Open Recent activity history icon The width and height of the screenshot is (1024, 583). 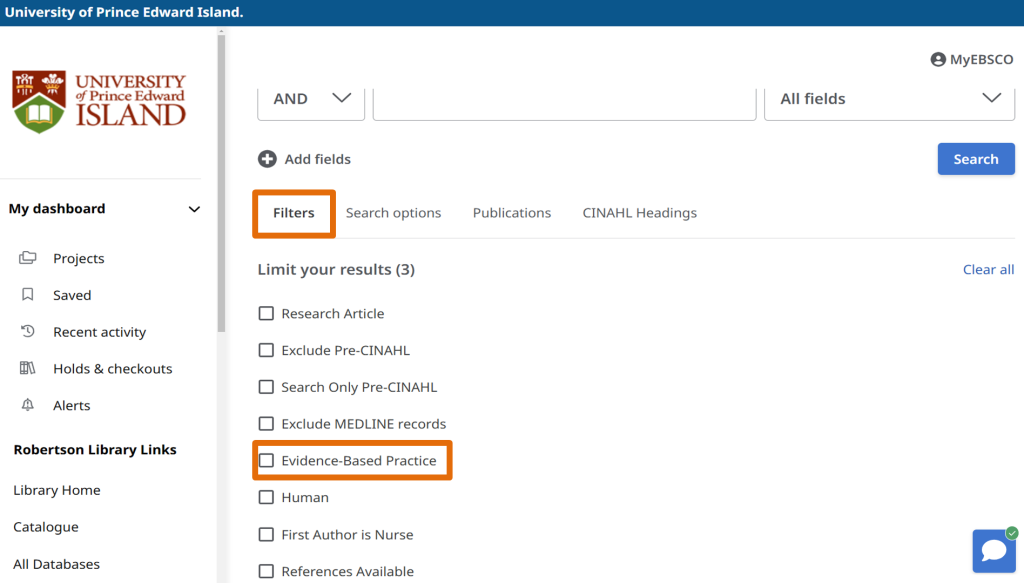pyautogui.click(x=28, y=332)
